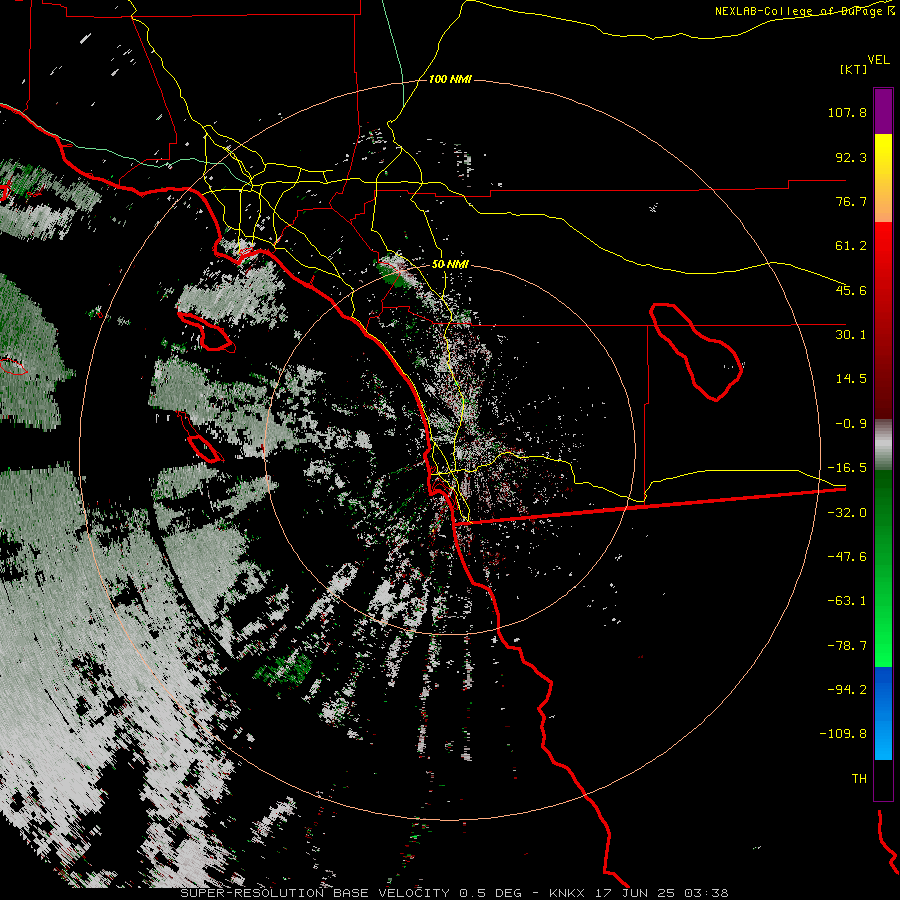The width and height of the screenshot is (900, 900).
Task: Select the -16.5 scale value
Action: (x=847, y=468)
